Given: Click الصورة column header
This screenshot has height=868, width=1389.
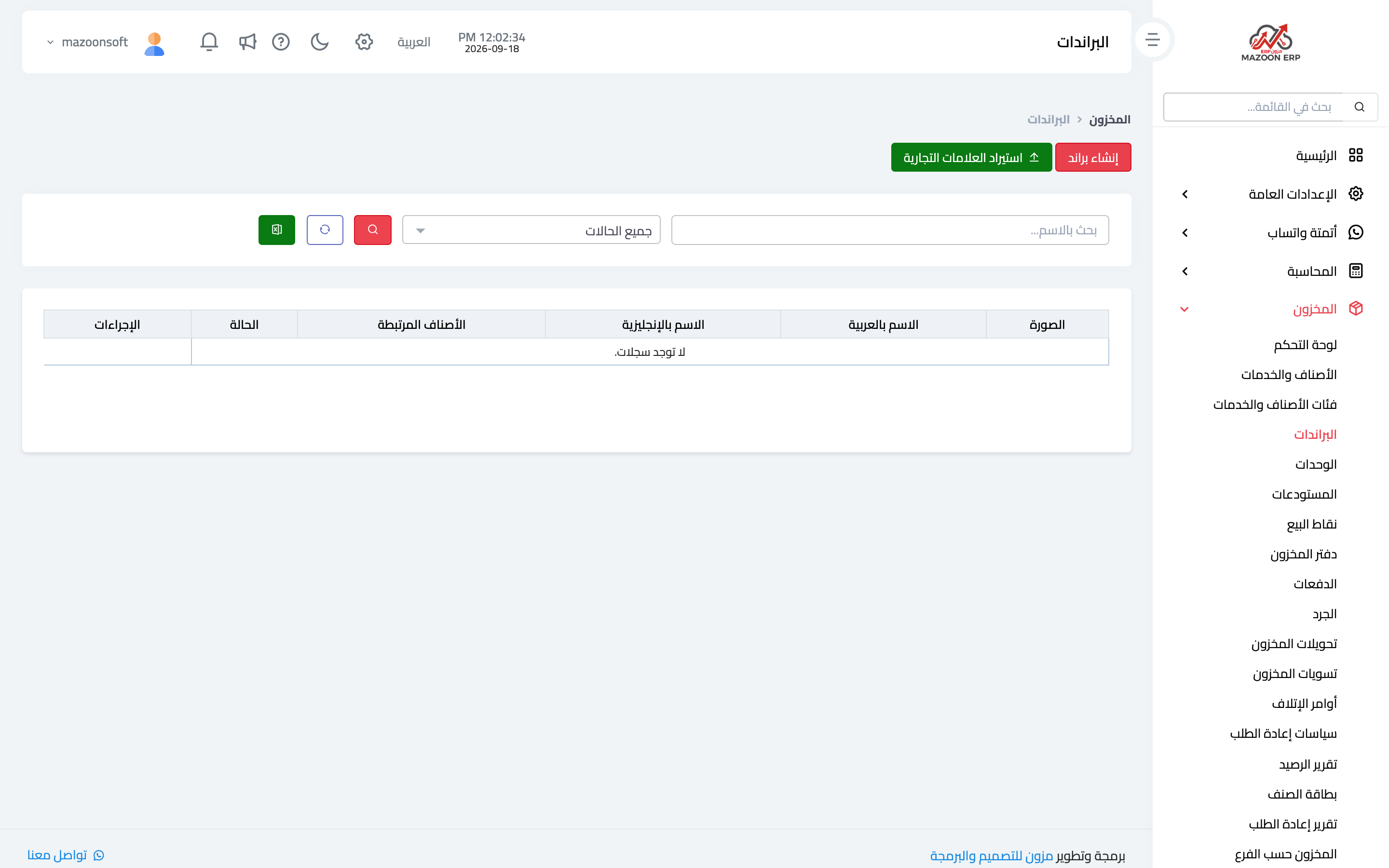Looking at the screenshot, I should coord(1048,325).
